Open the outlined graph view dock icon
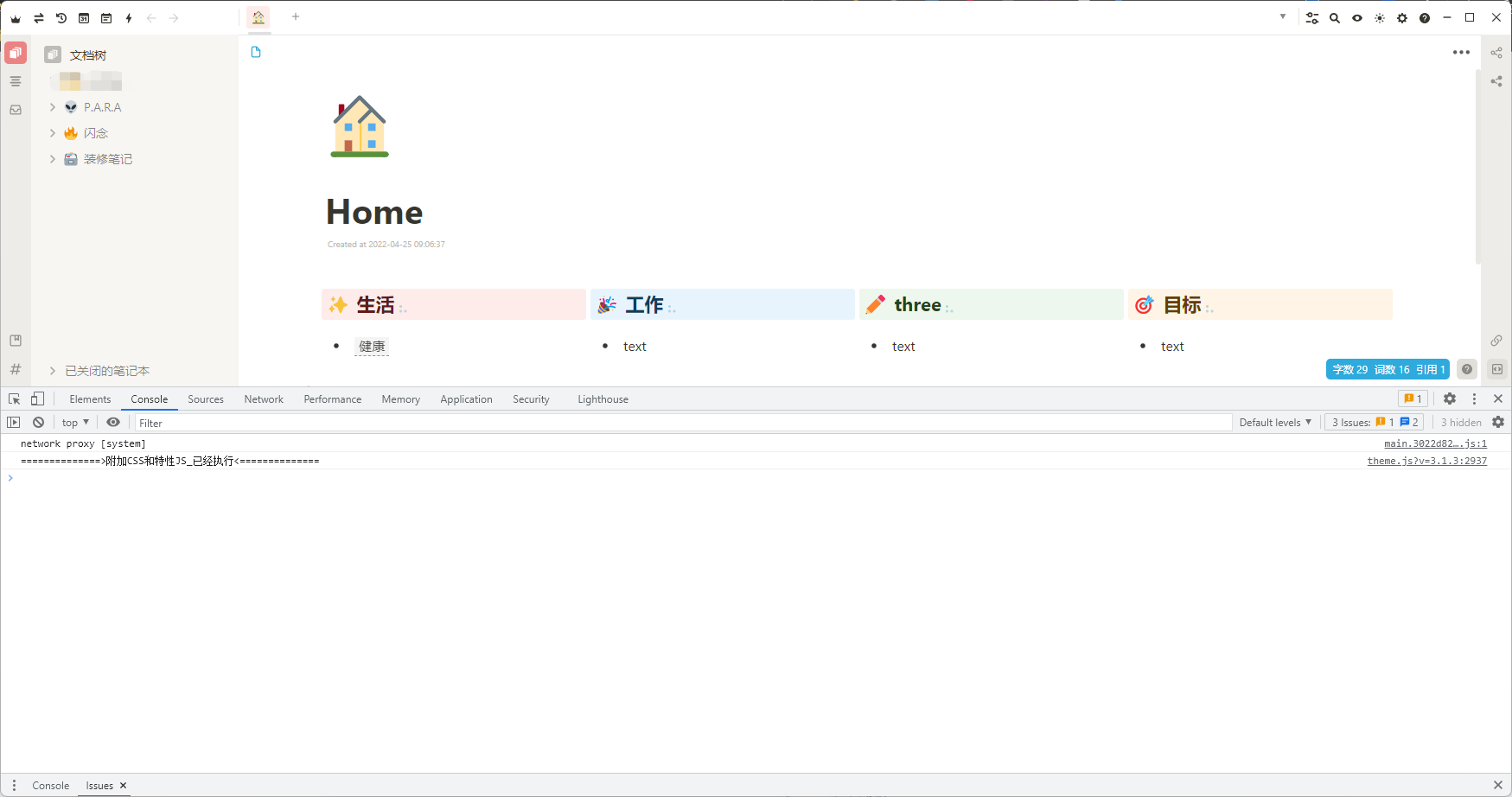Image resolution: width=1512 pixels, height=797 pixels. pyautogui.click(x=1496, y=53)
